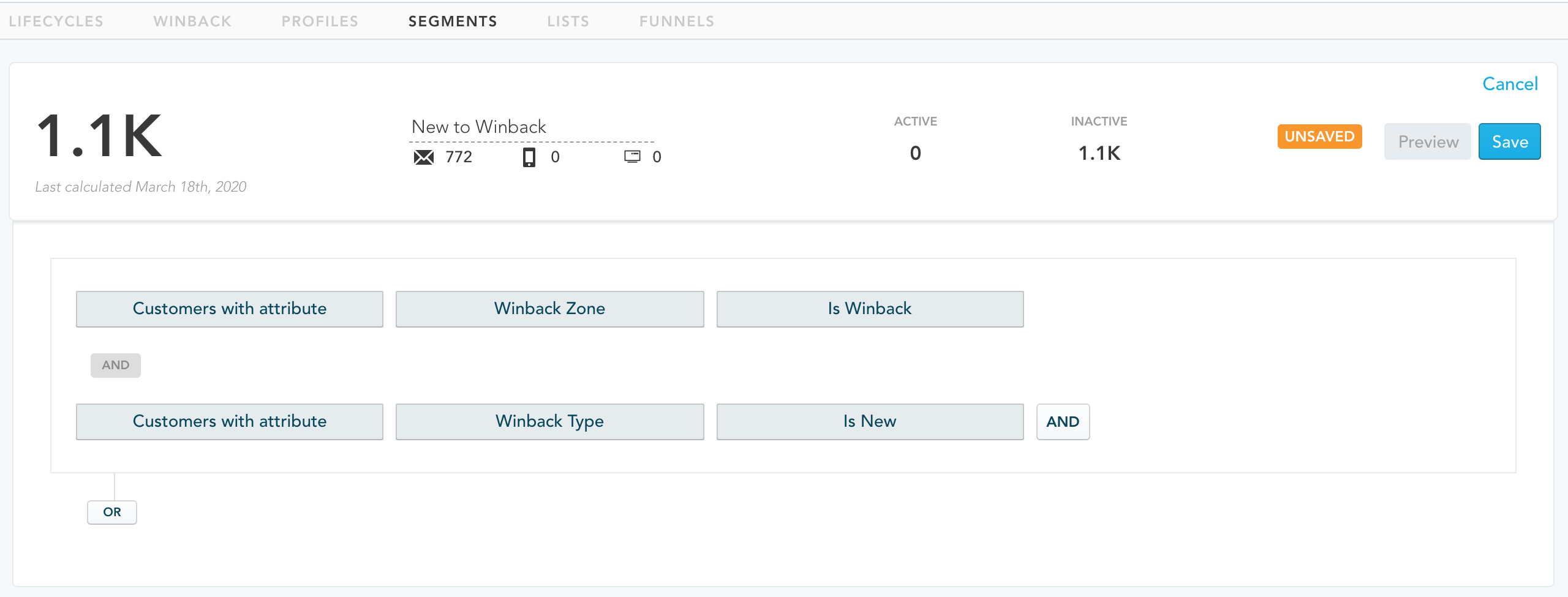This screenshot has height=597, width=1568.
Task: Click the 1.1K total segment size
Action: [x=99, y=137]
